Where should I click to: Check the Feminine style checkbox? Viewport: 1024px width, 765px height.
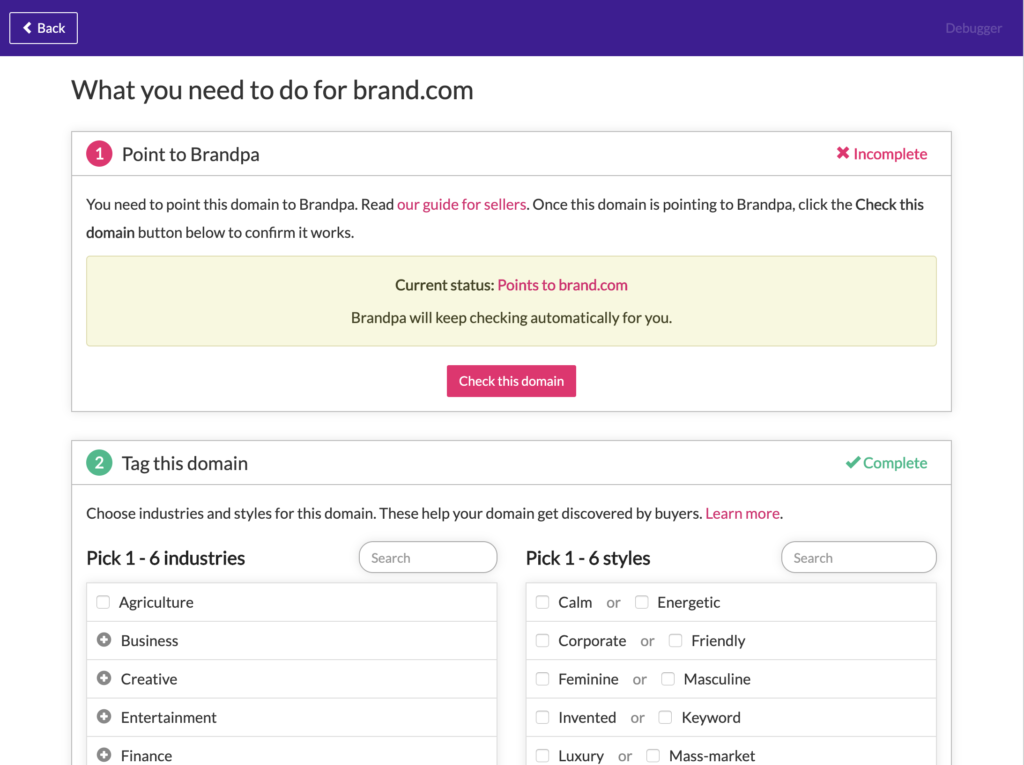[543, 679]
